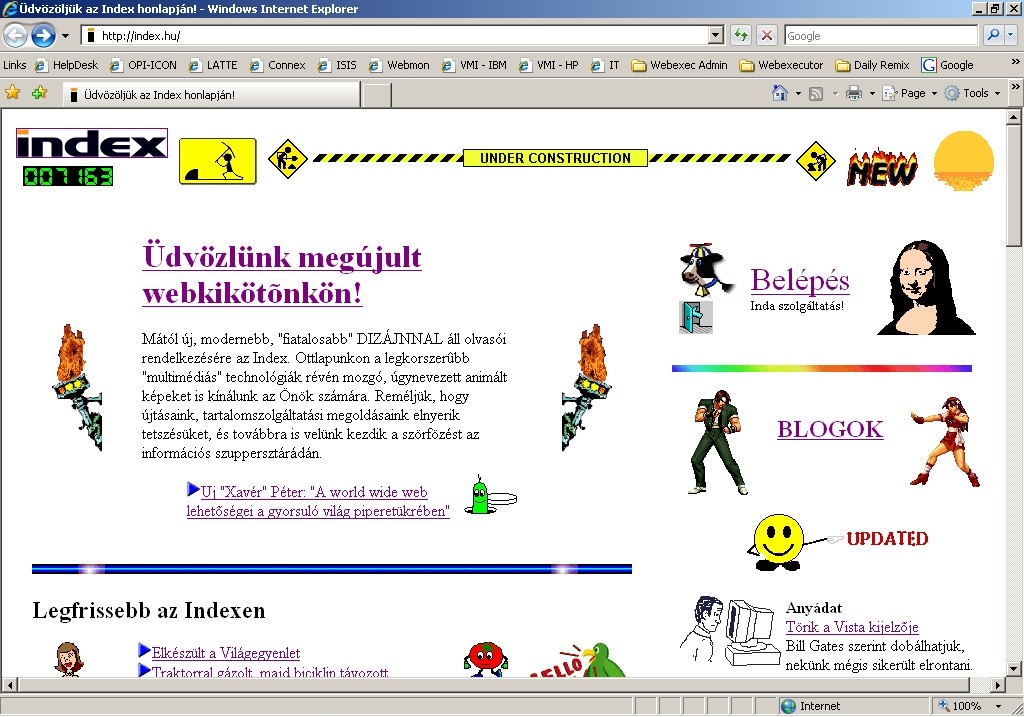
Task: Click the magnifier Search button
Action: pyautogui.click(x=993, y=35)
